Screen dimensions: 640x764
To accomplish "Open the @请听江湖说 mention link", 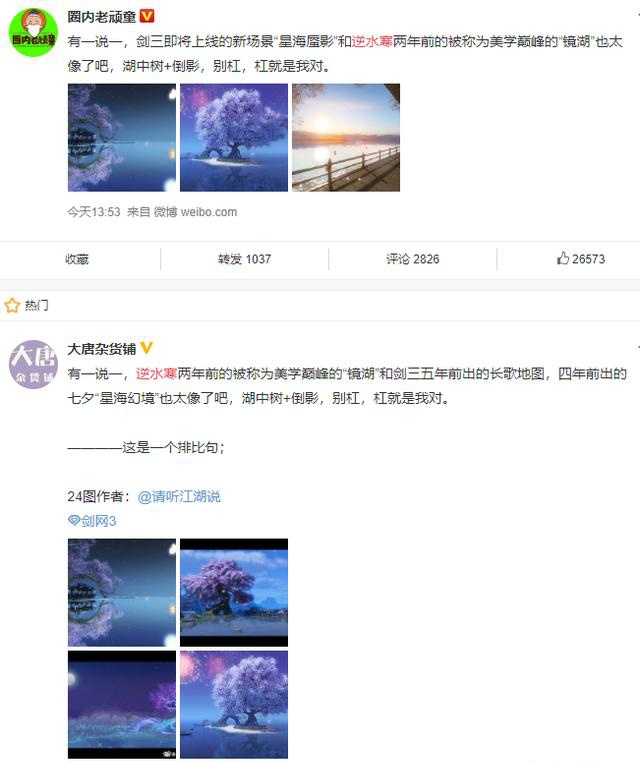I will pyautogui.click(x=179, y=497).
